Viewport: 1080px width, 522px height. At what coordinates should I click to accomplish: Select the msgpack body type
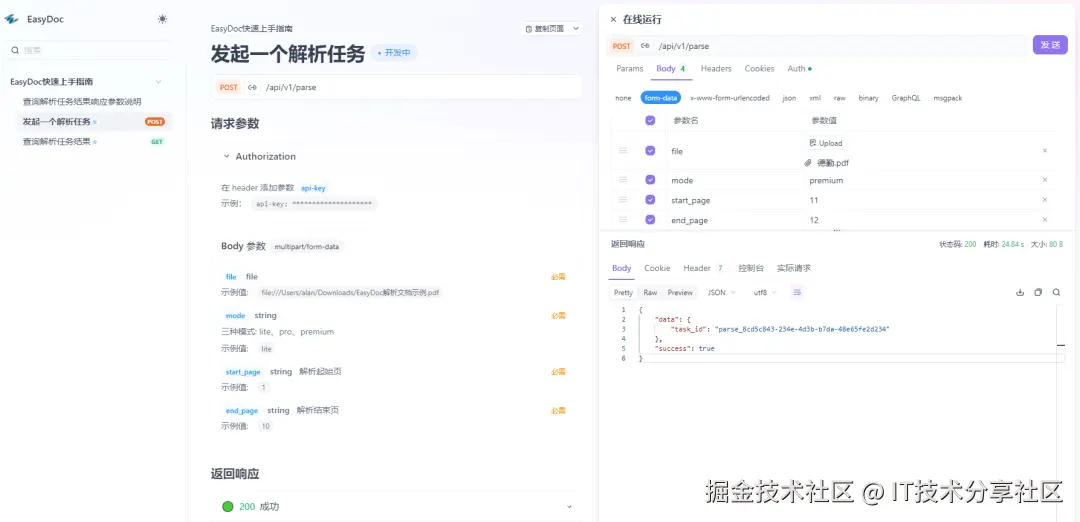(948, 98)
